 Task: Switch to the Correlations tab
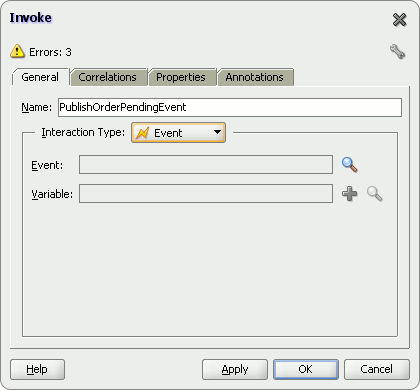coord(108,77)
